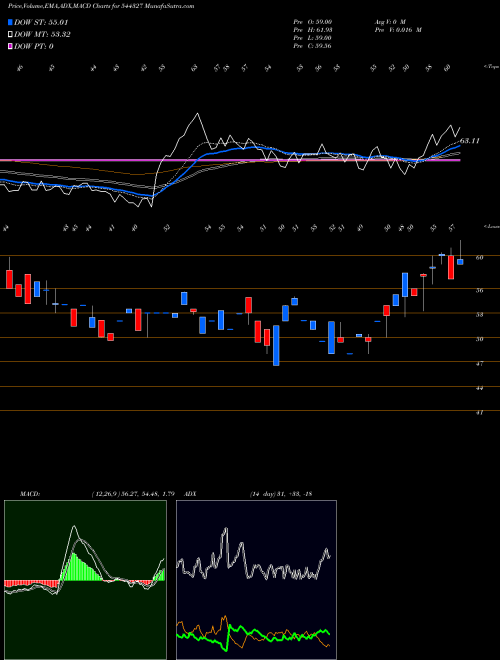Click the 'Pre V: 0.016 M' volume text
The height and width of the screenshot is (660, 500).
point(398,30)
